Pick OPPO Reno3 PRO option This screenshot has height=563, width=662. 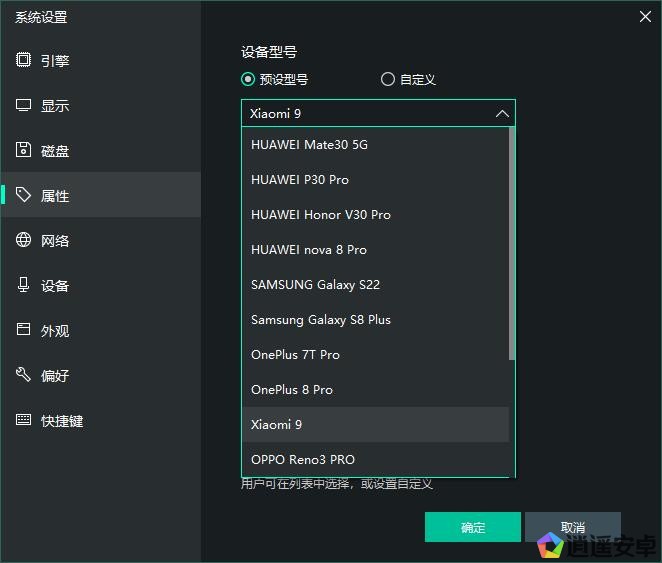[376, 460]
